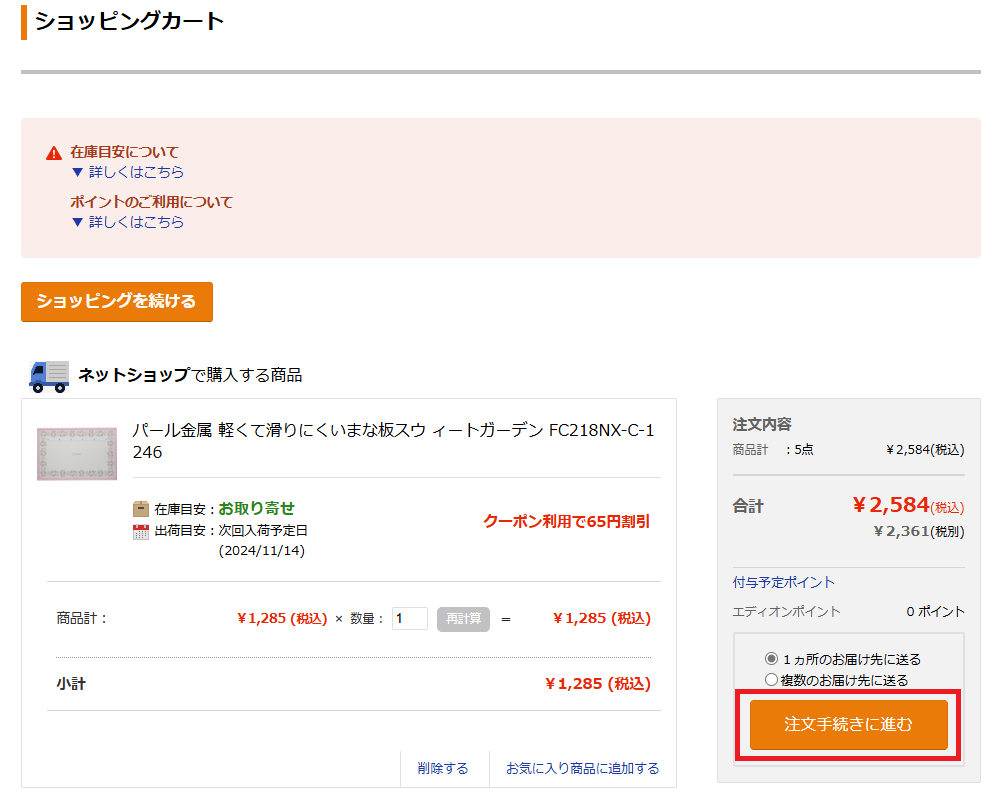This screenshot has height=797, width=1004.
Task: Click the calendar icon beside 出荷目安
Action: coord(141,531)
